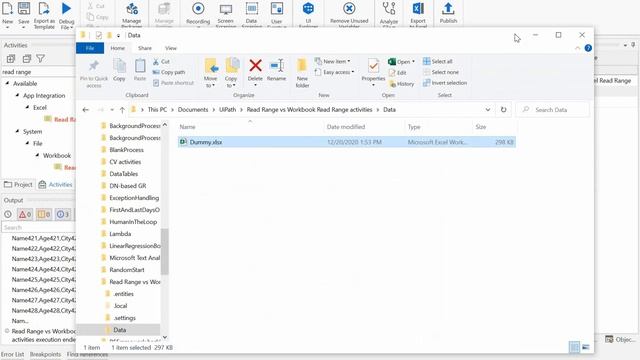The height and width of the screenshot is (360, 640).
Task: Toggle the Output panel timestamp clock icon
Action: pyautogui.click(x=8, y=214)
